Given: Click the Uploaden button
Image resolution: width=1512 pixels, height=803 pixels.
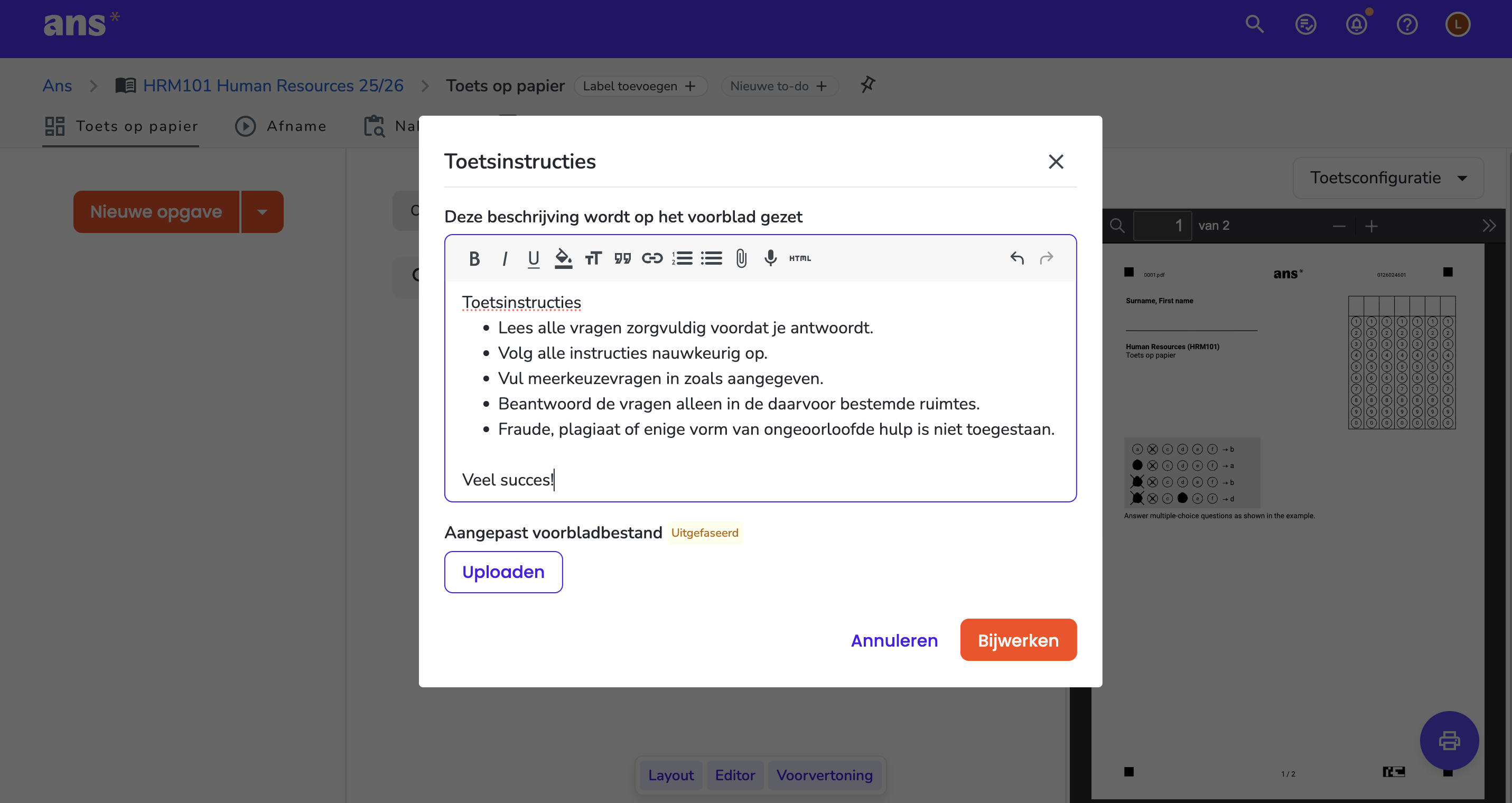Looking at the screenshot, I should [x=503, y=572].
